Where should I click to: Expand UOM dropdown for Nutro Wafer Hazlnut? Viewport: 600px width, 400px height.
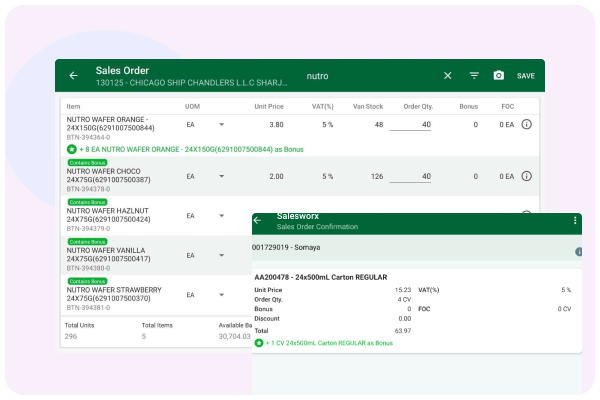(x=221, y=215)
